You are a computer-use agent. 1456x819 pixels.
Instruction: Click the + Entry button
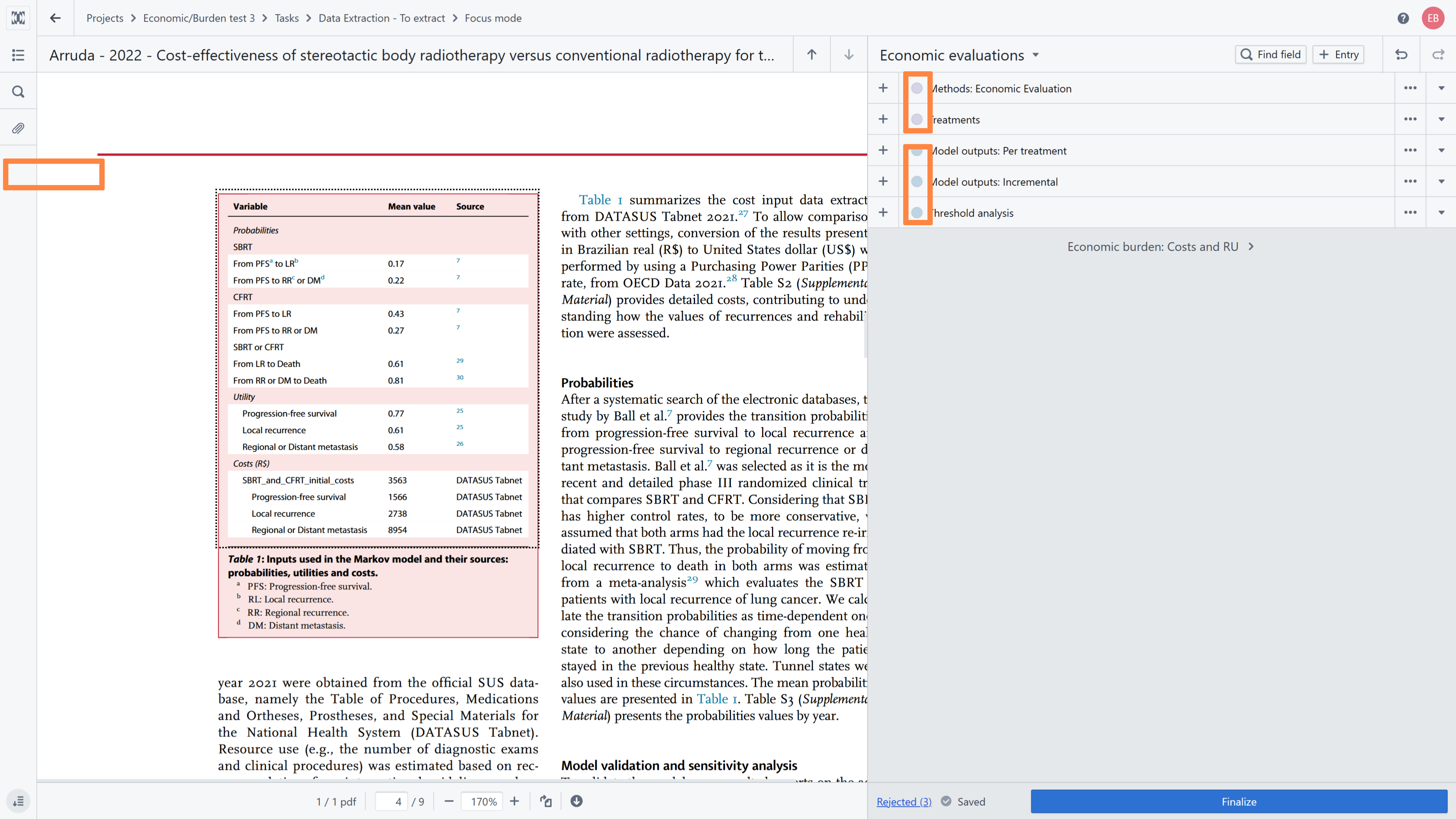1338,54
